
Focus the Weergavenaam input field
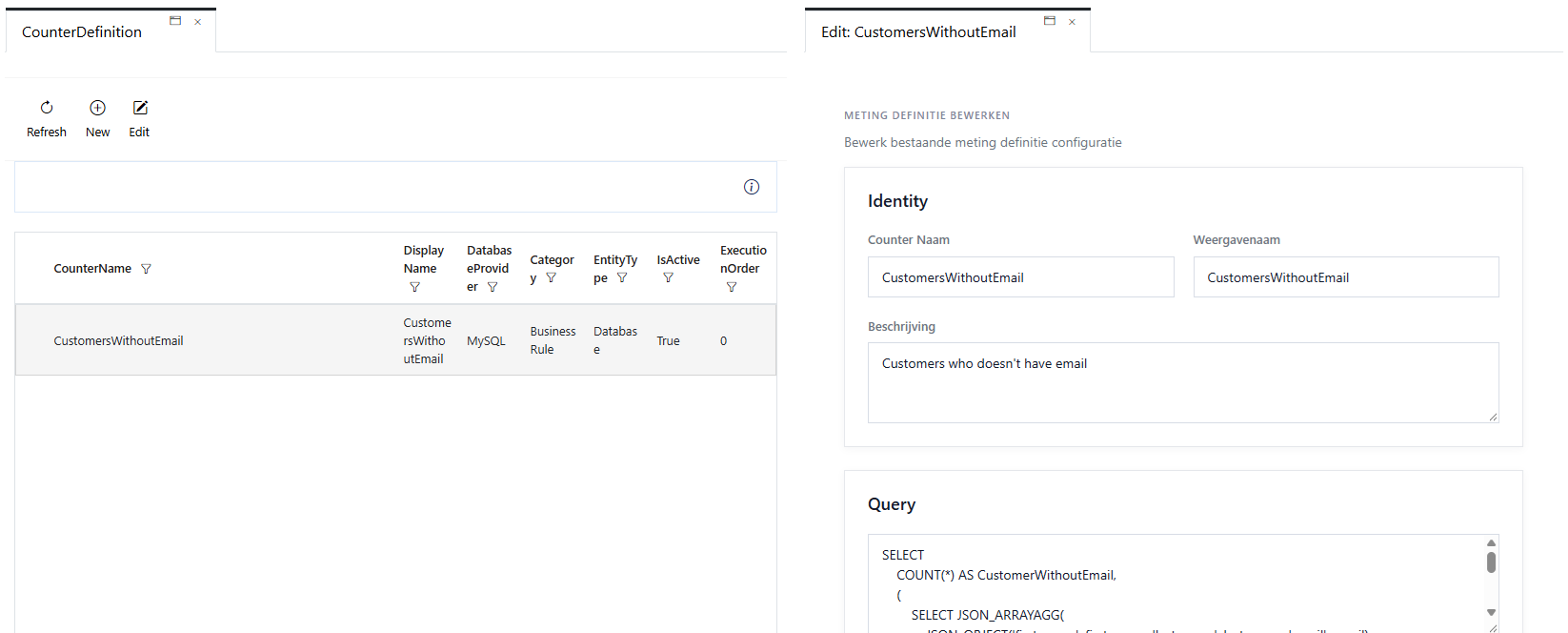pos(1346,277)
